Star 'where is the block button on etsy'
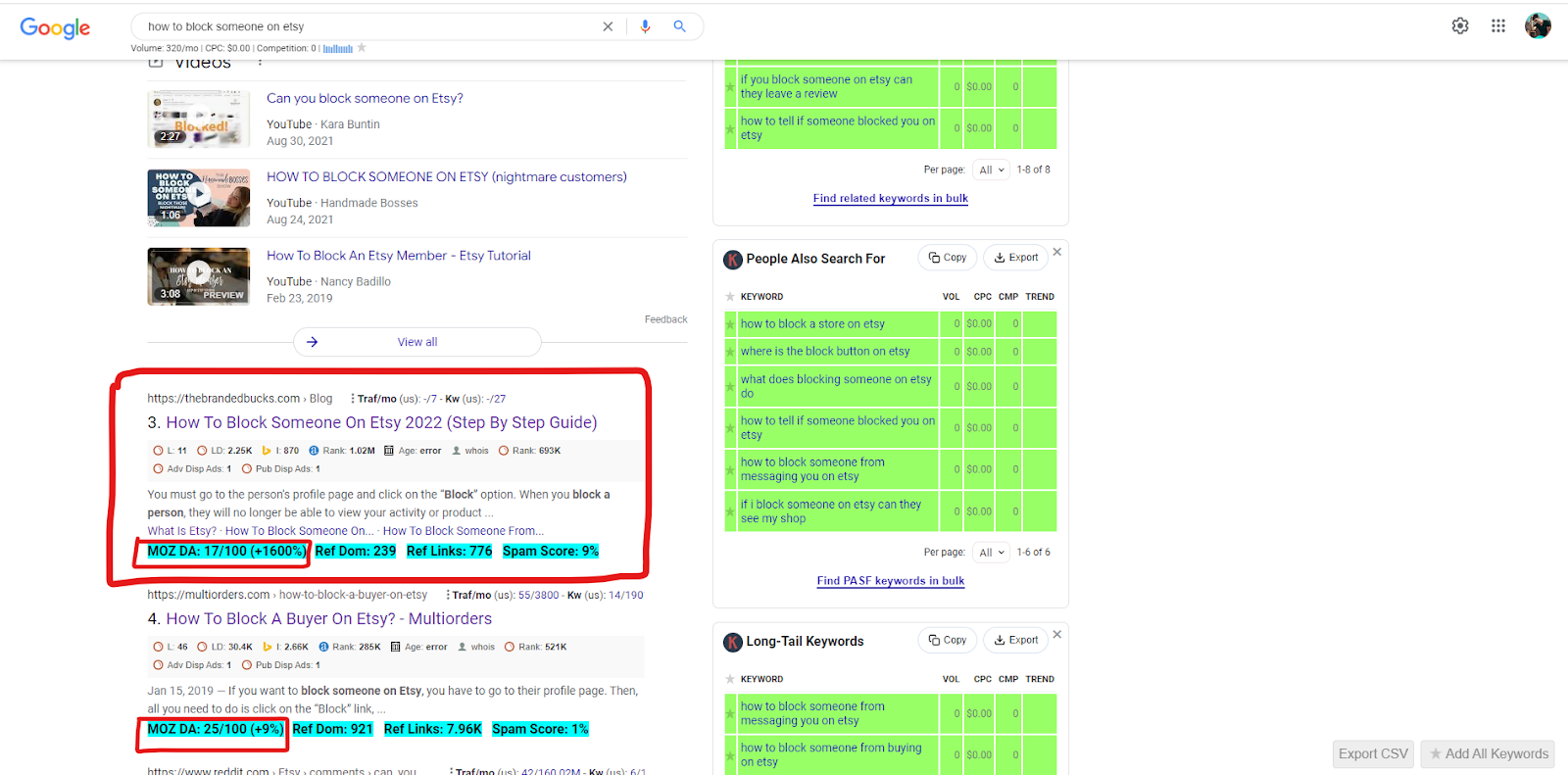 (x=730, y=352)
